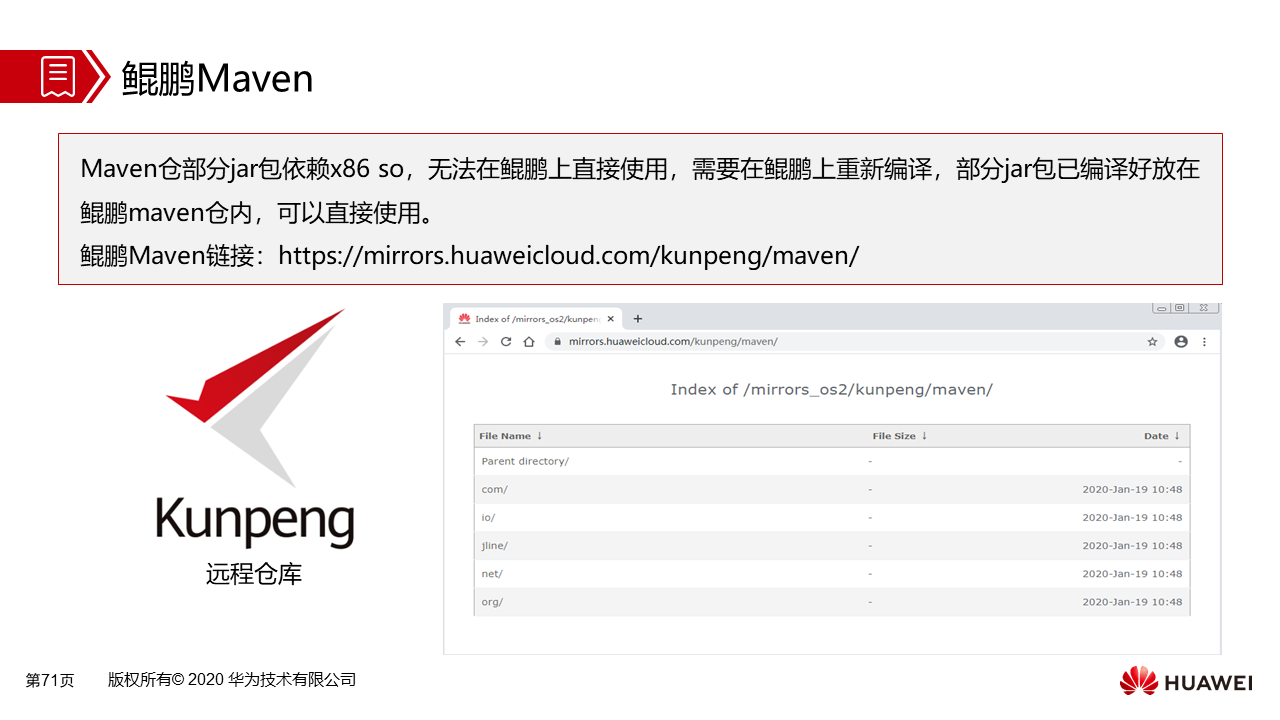Click the org/ date 2020-Jan-19 10:48

(1132, 601)
